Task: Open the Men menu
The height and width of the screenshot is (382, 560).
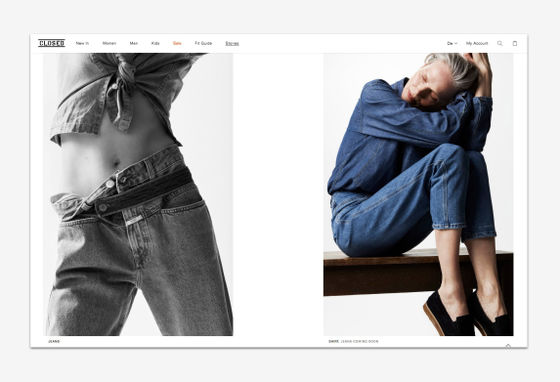Action: [134, 43]
